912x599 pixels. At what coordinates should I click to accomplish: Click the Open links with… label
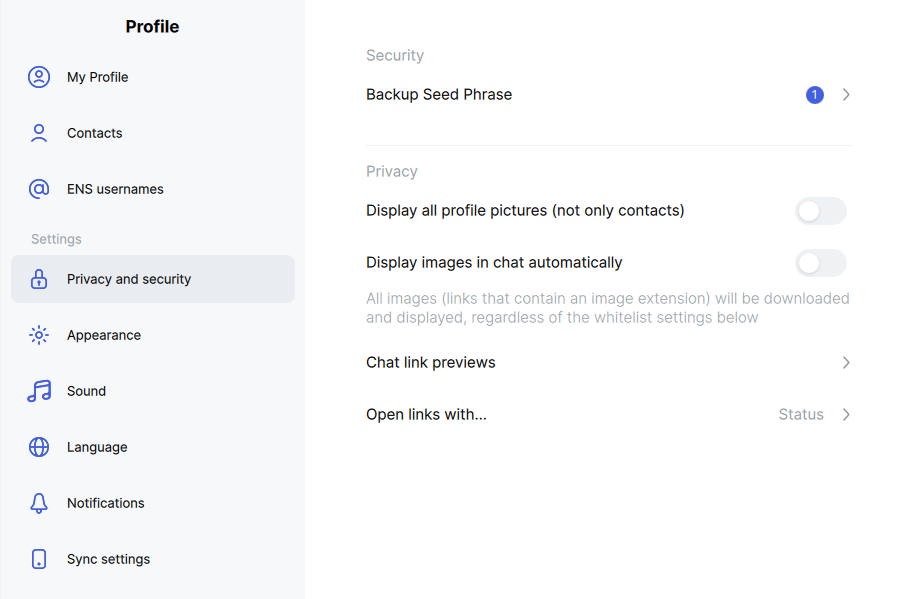coord(426,415)
